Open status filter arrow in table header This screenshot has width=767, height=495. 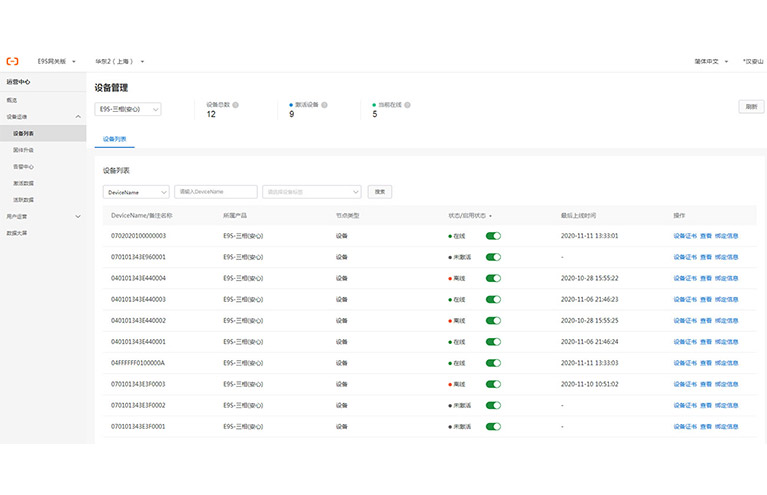point(490,216)
